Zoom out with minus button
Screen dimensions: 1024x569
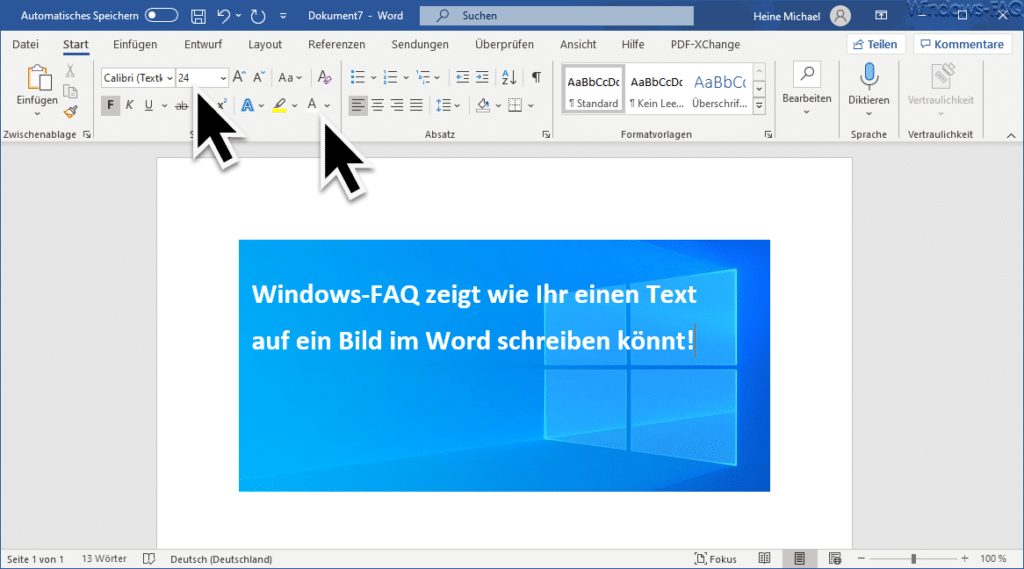[x=861, y=559]
